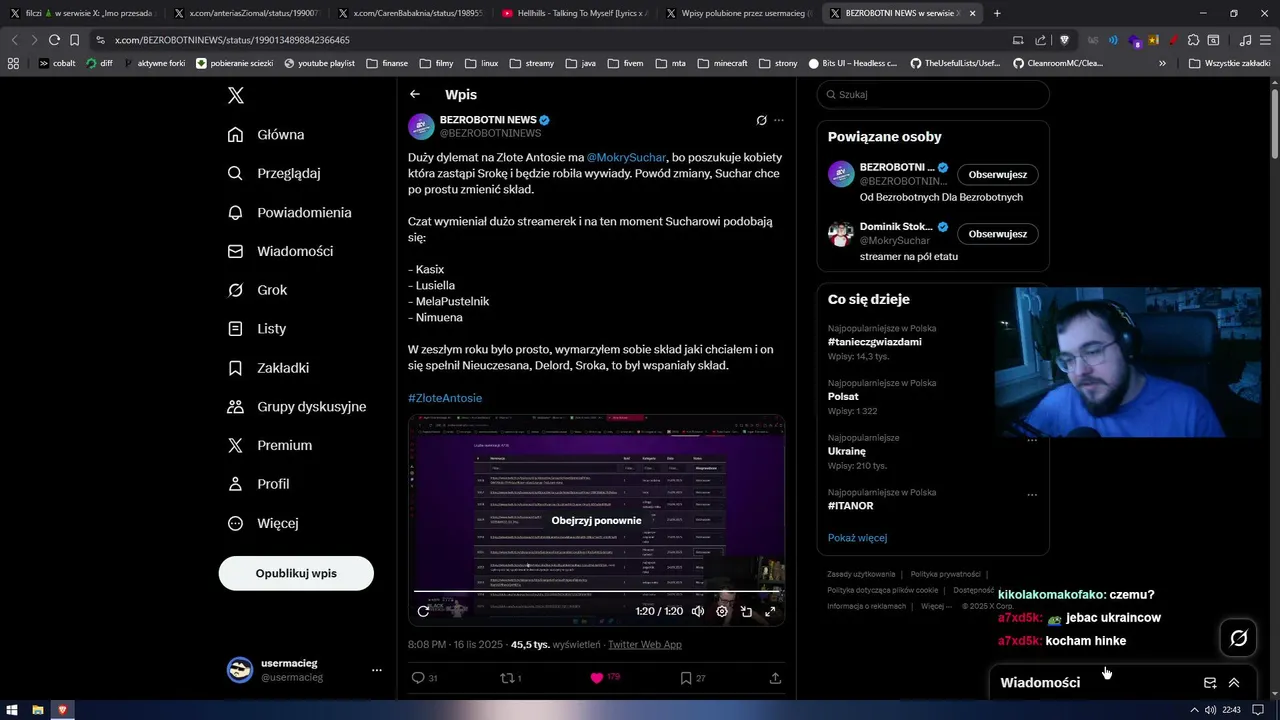The height and width of the screenshot is (720, 1280).
Task: Open Polityka prywatności footer link
Action: tap(945, 574)
